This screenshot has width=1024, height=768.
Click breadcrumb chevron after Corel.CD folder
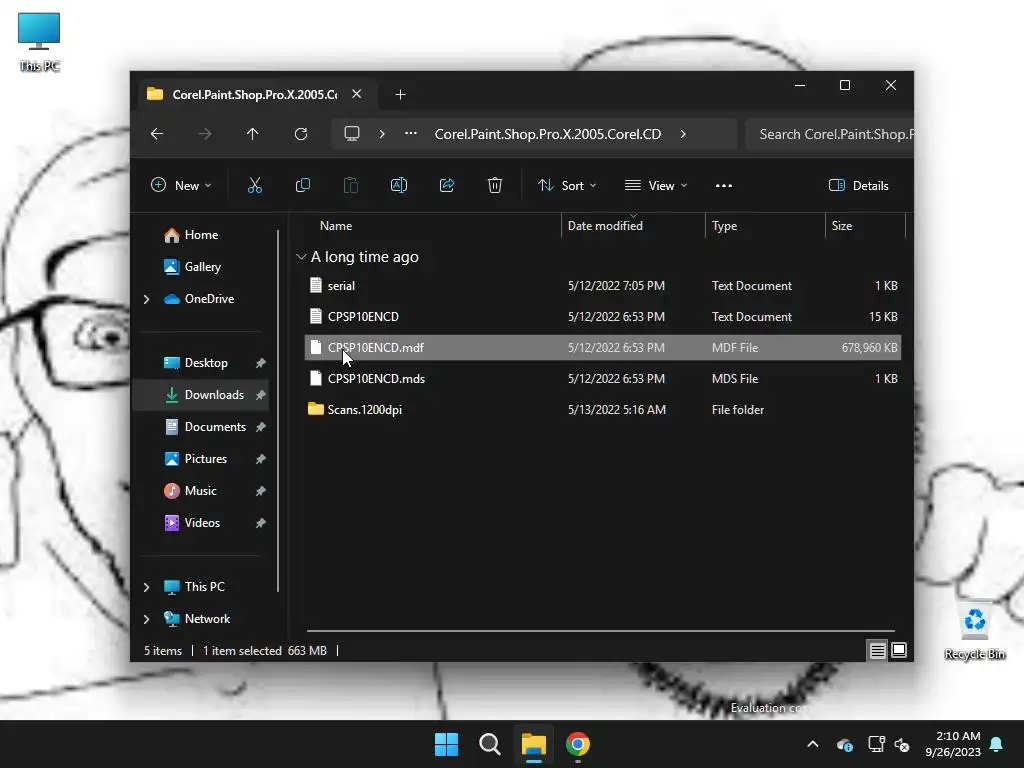point(683,134)
